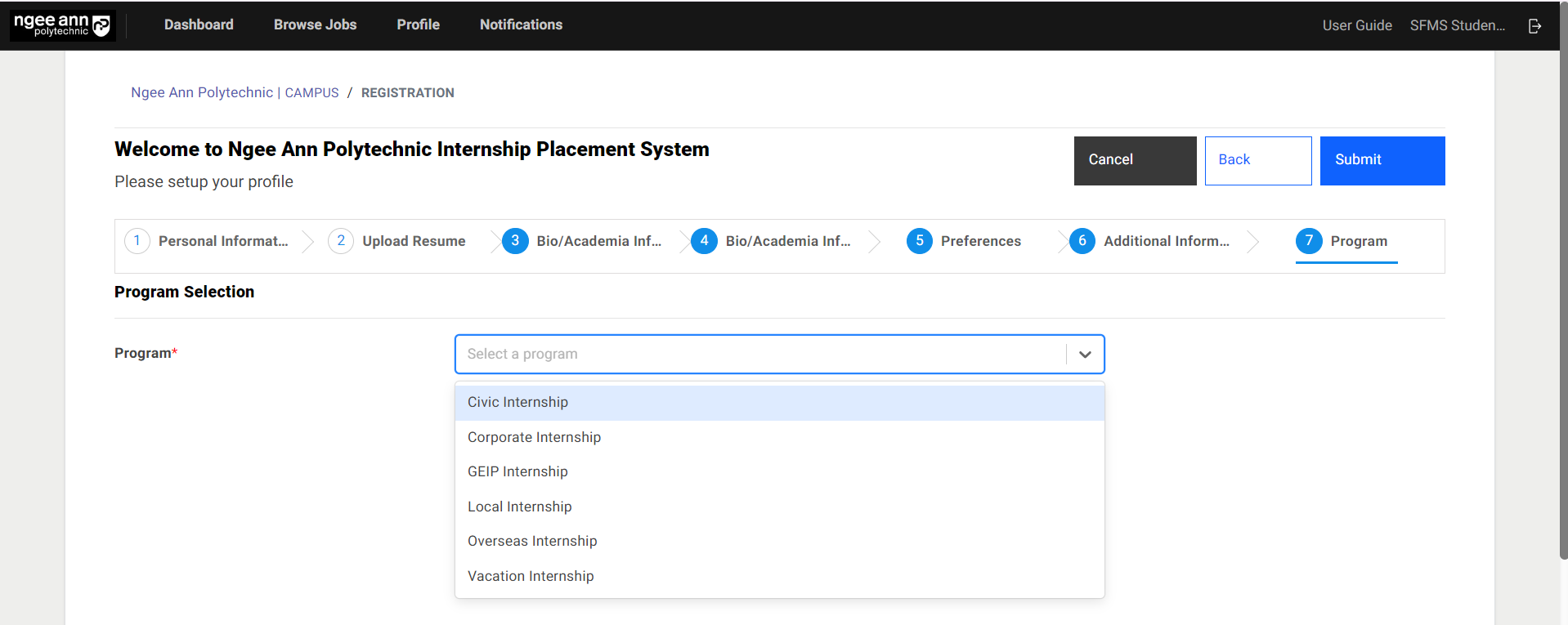Go to Notifications in top navigation

(x=521, y=25)
